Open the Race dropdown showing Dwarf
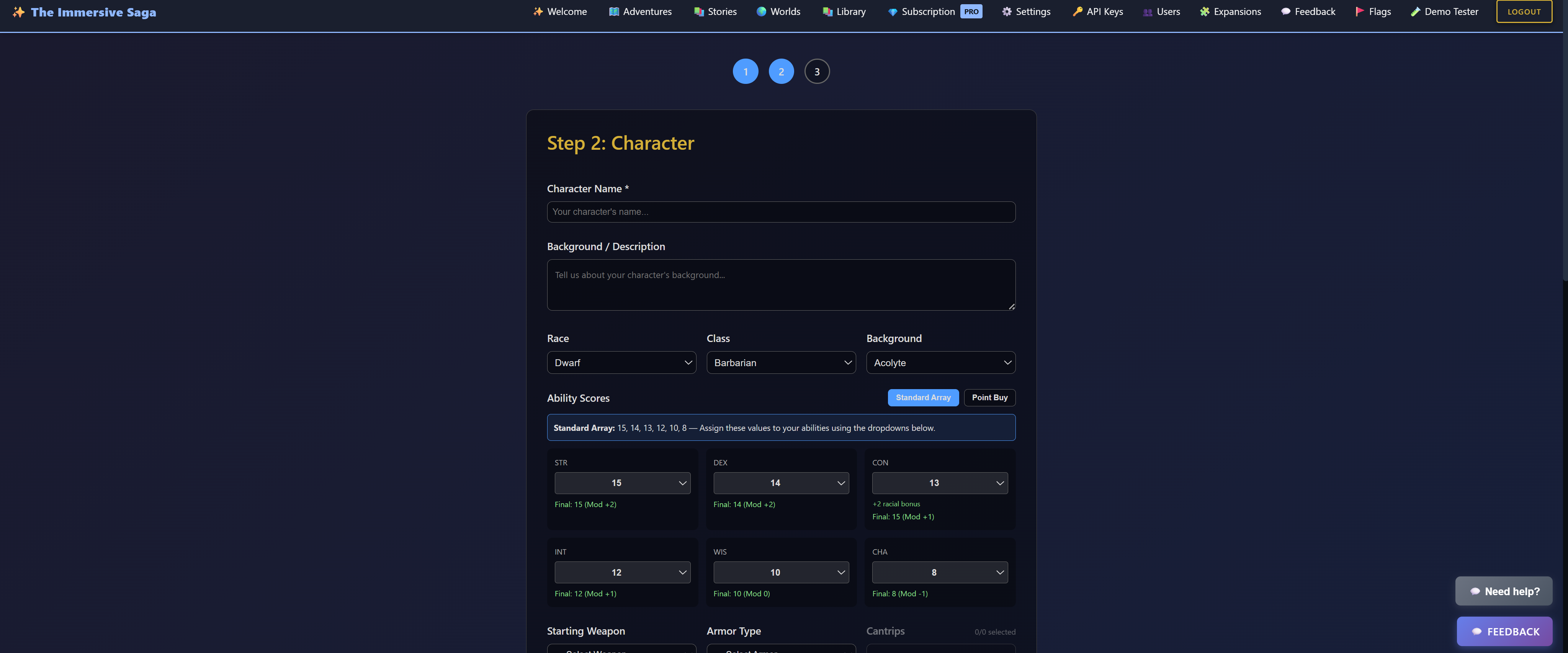The image size is (1568, 653). pos(621,363)
